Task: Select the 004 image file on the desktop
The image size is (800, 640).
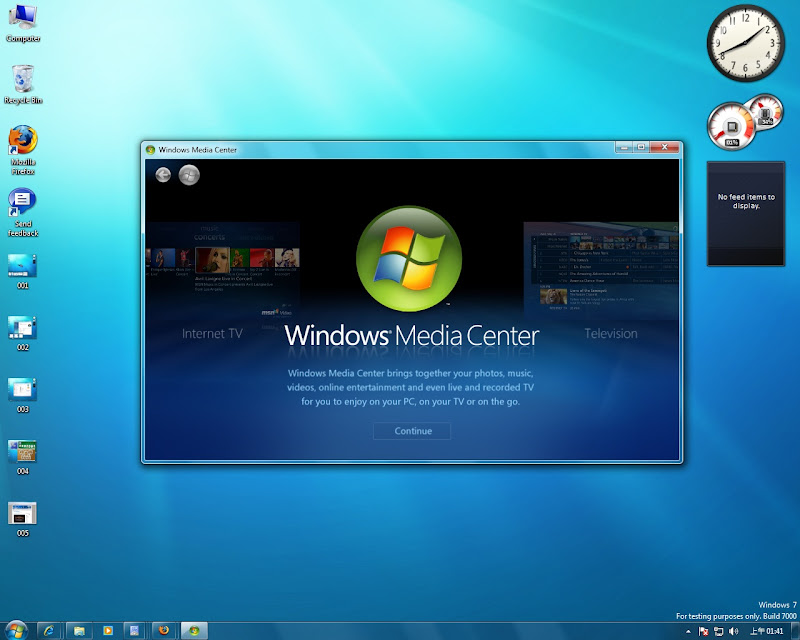Action: point(22,457)
